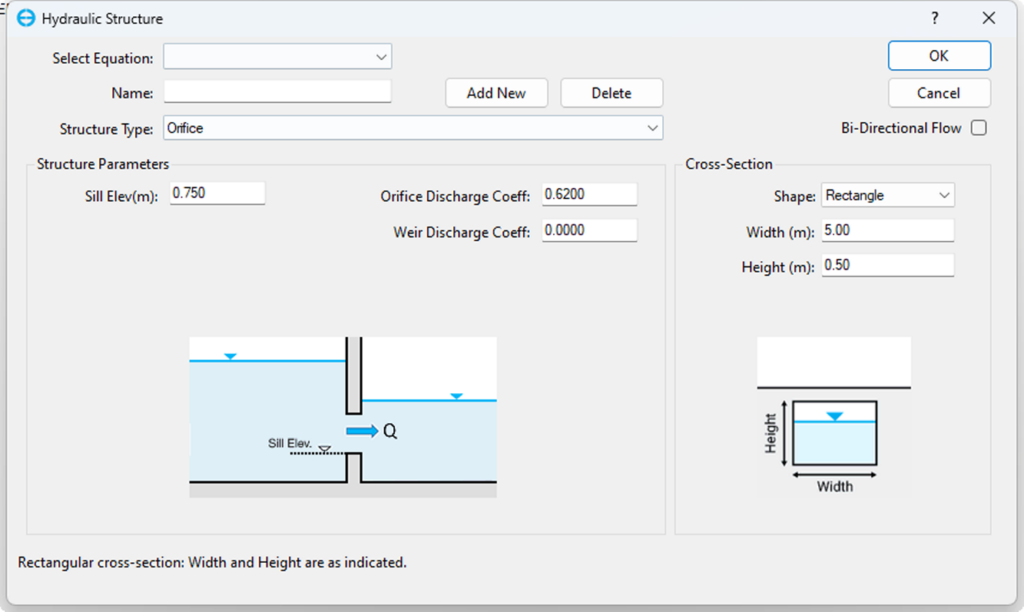The image size is (1024, 612).
Task: Click into the Name text field
Action: [x=278, y=92]
